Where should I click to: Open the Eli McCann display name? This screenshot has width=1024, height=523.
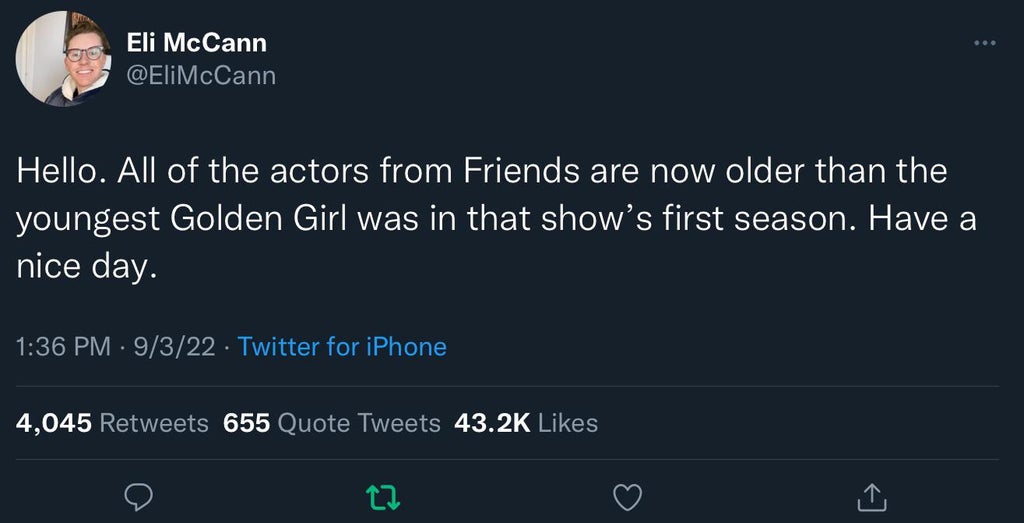(197, 43)
